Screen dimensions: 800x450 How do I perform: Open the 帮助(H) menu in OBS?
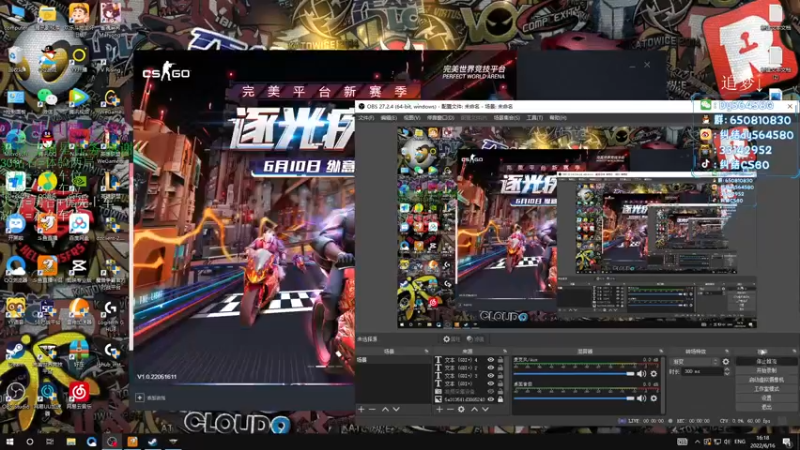click(x=558, y=118)
